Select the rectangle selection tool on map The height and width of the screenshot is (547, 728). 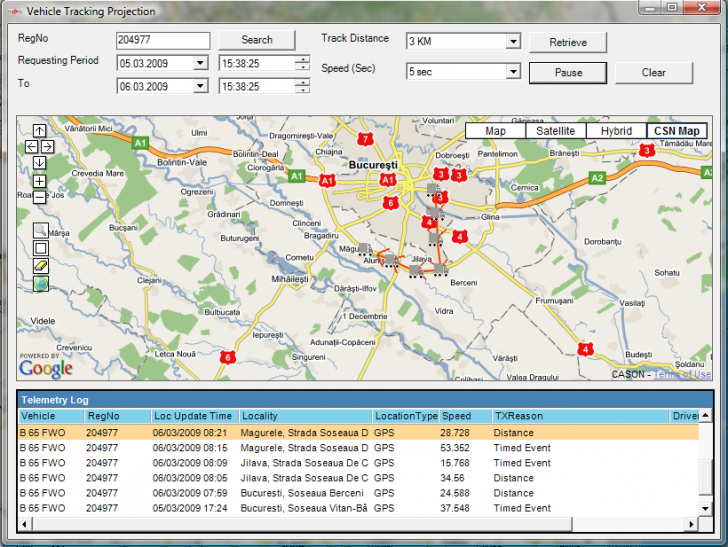(41, 248)
